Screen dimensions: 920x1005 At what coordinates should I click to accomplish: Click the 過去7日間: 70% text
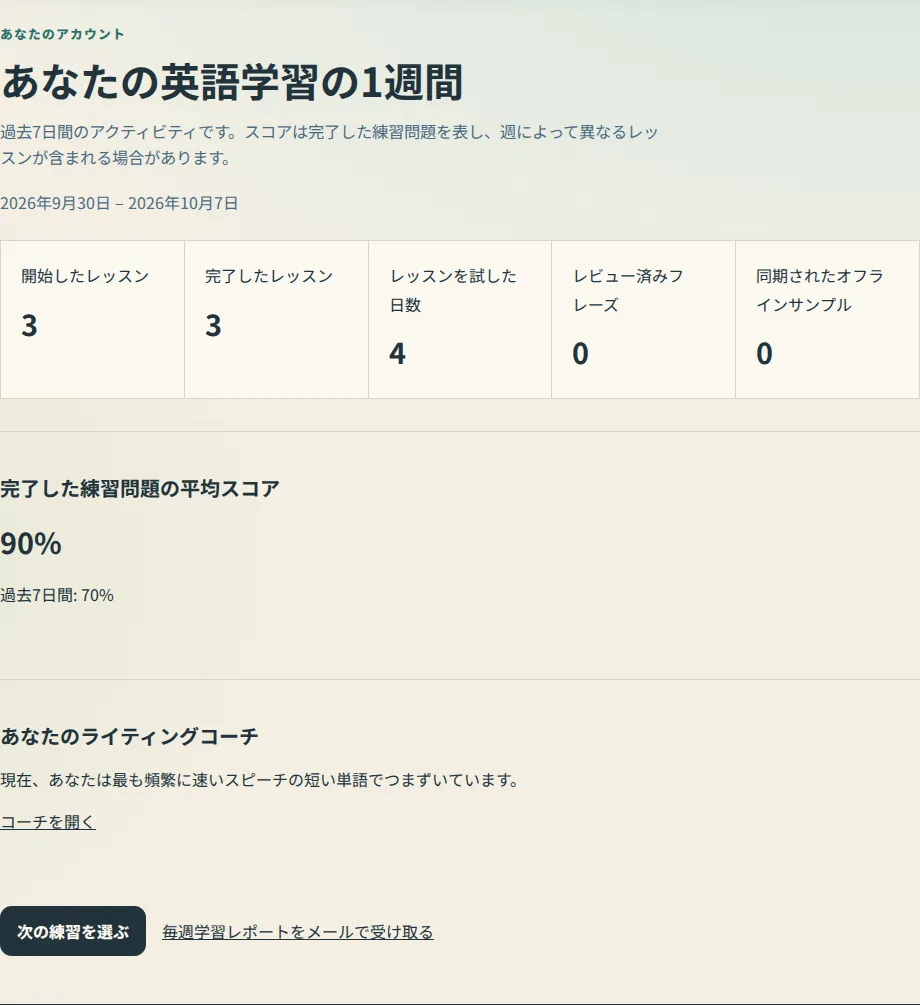[57, 595]
